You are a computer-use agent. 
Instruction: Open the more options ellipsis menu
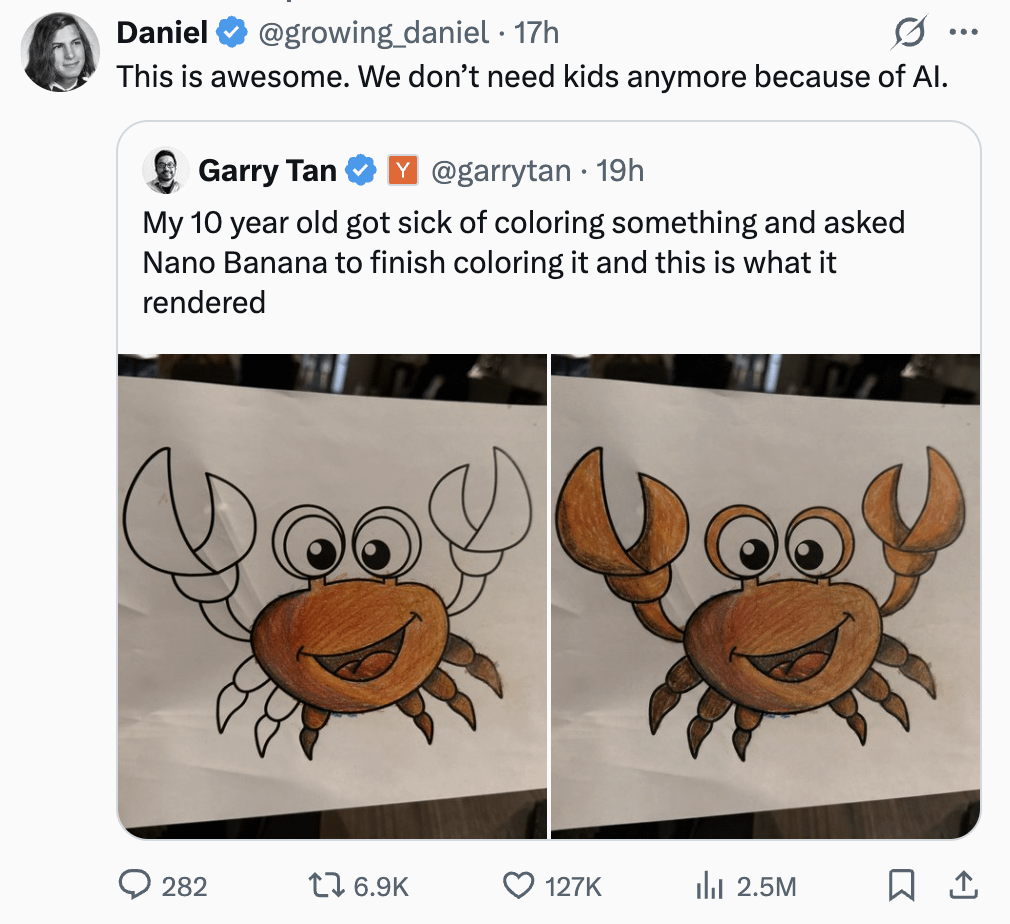(963, 33)
